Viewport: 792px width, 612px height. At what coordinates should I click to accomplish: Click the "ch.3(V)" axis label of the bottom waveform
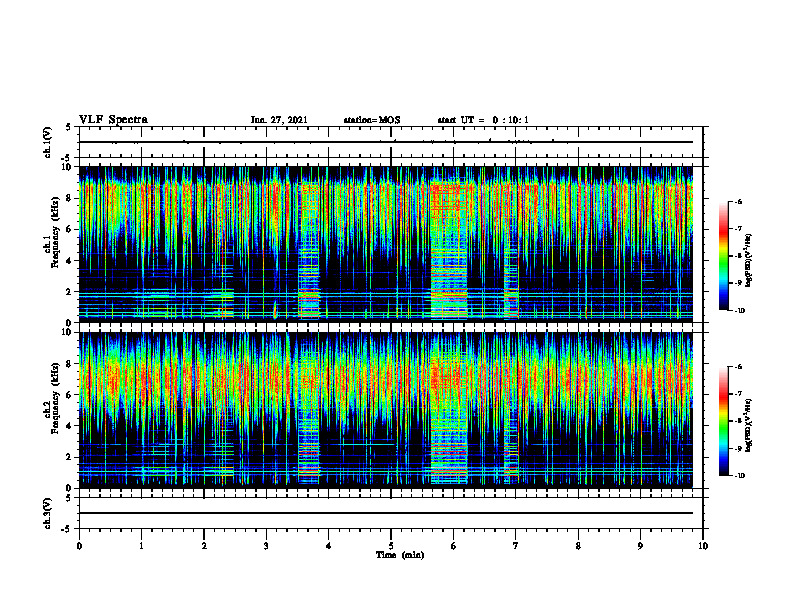[x=47, y=513]
